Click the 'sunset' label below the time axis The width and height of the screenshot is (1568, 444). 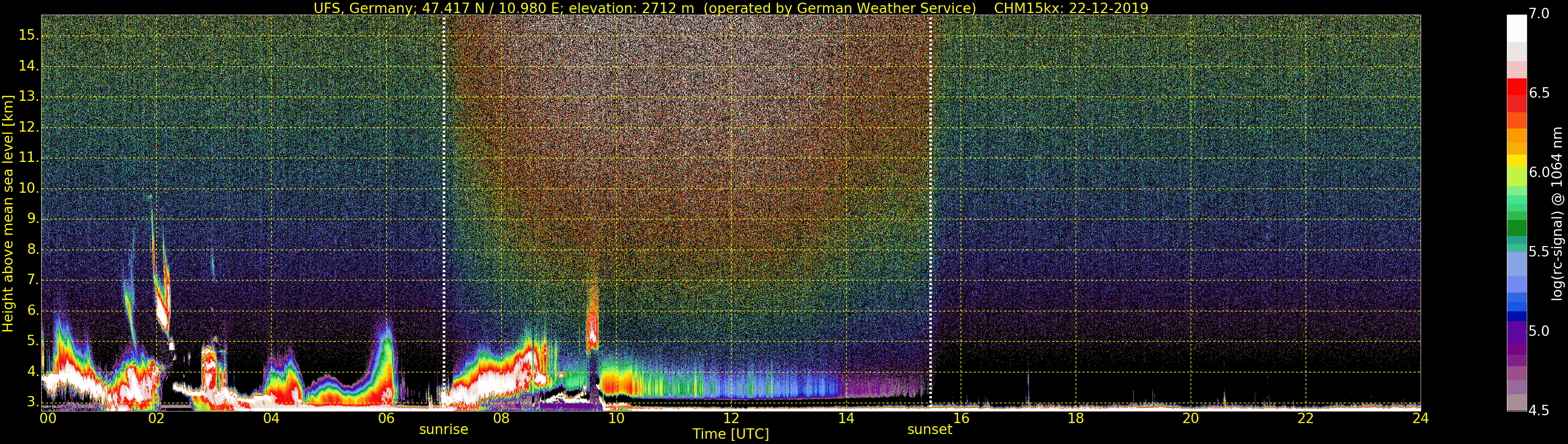[929, 429]
